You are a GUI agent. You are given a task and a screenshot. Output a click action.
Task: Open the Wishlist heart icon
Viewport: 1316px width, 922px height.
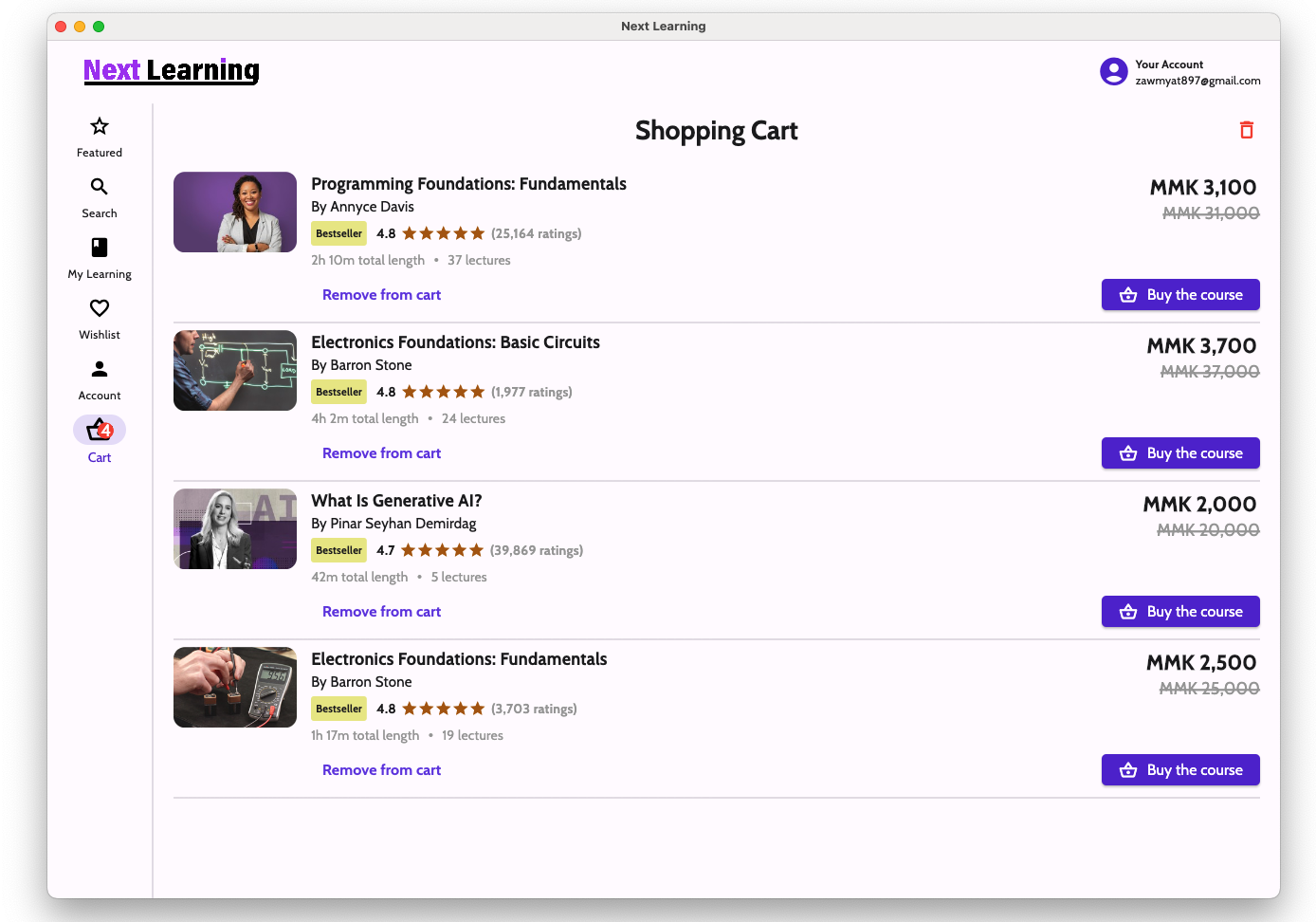click(100, 309)
